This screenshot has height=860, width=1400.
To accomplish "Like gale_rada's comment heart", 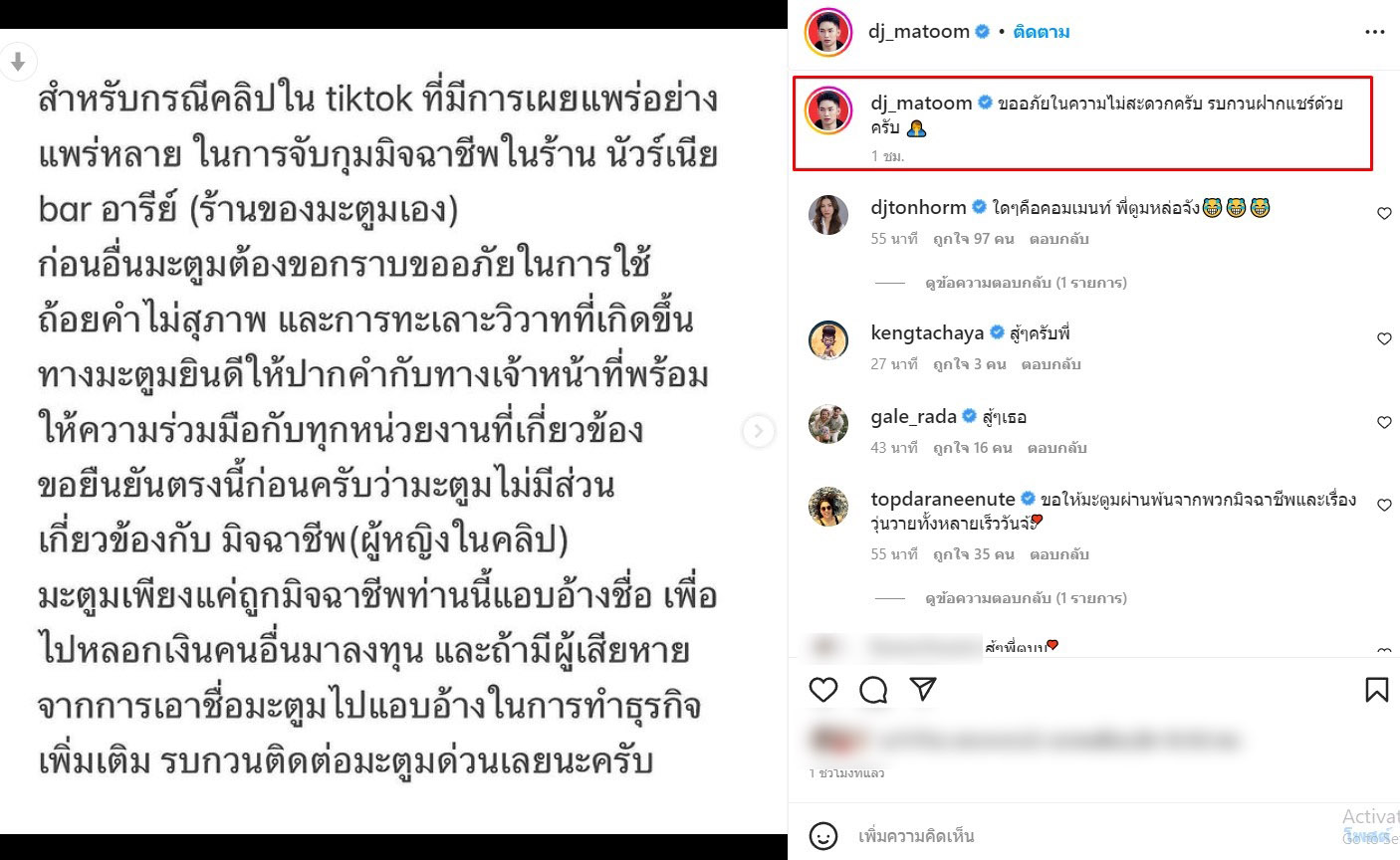I will [x=1384, y=423].
